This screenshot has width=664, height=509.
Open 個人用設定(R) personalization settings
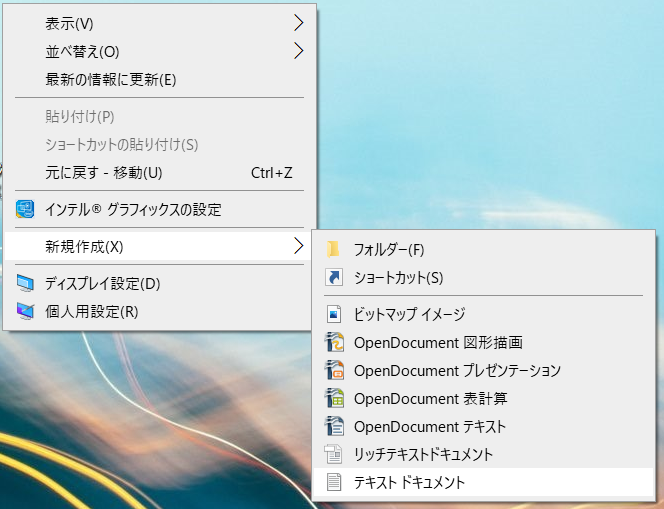pos(92,311)
